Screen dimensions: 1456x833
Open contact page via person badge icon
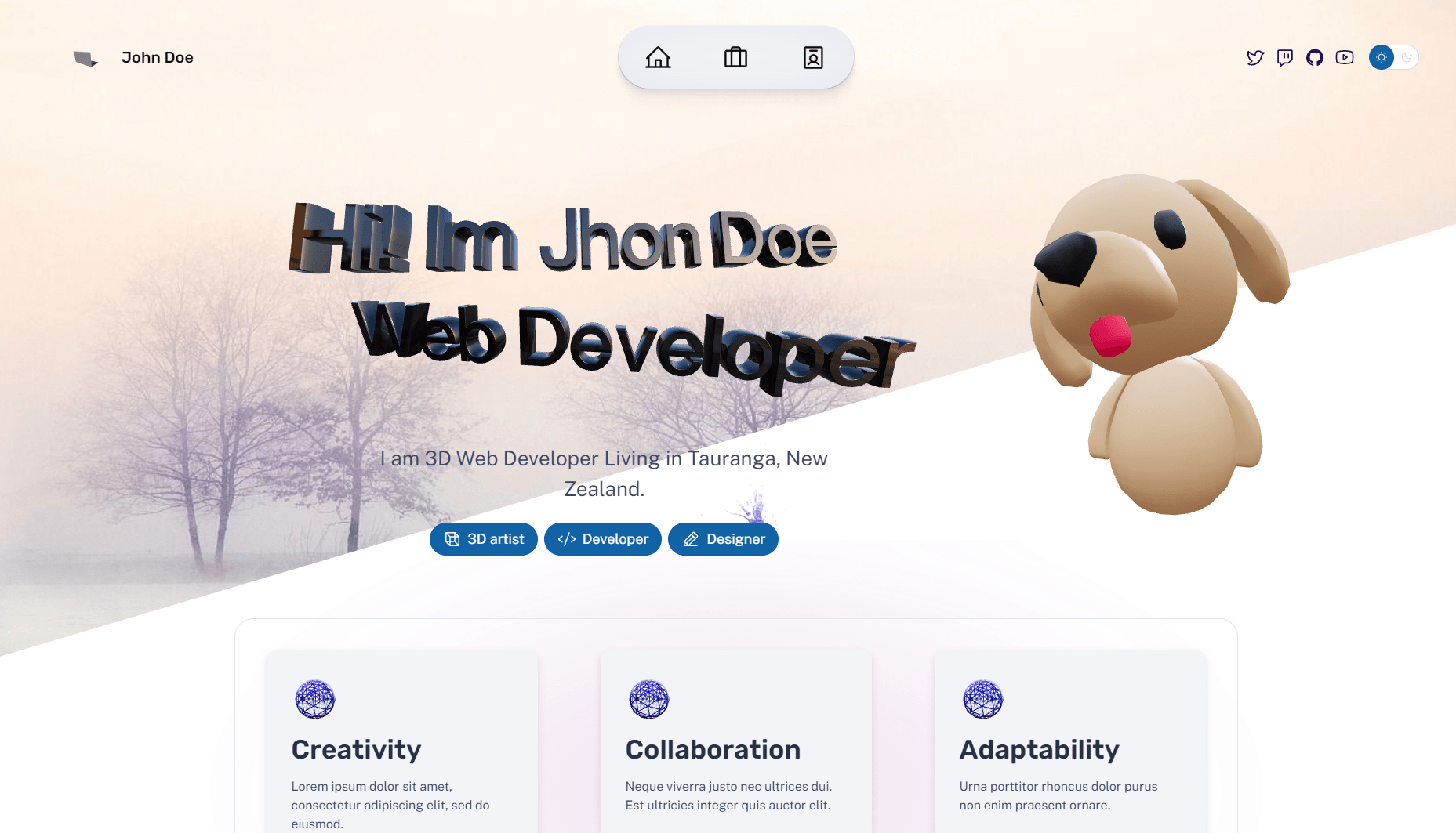pos(813,57)
